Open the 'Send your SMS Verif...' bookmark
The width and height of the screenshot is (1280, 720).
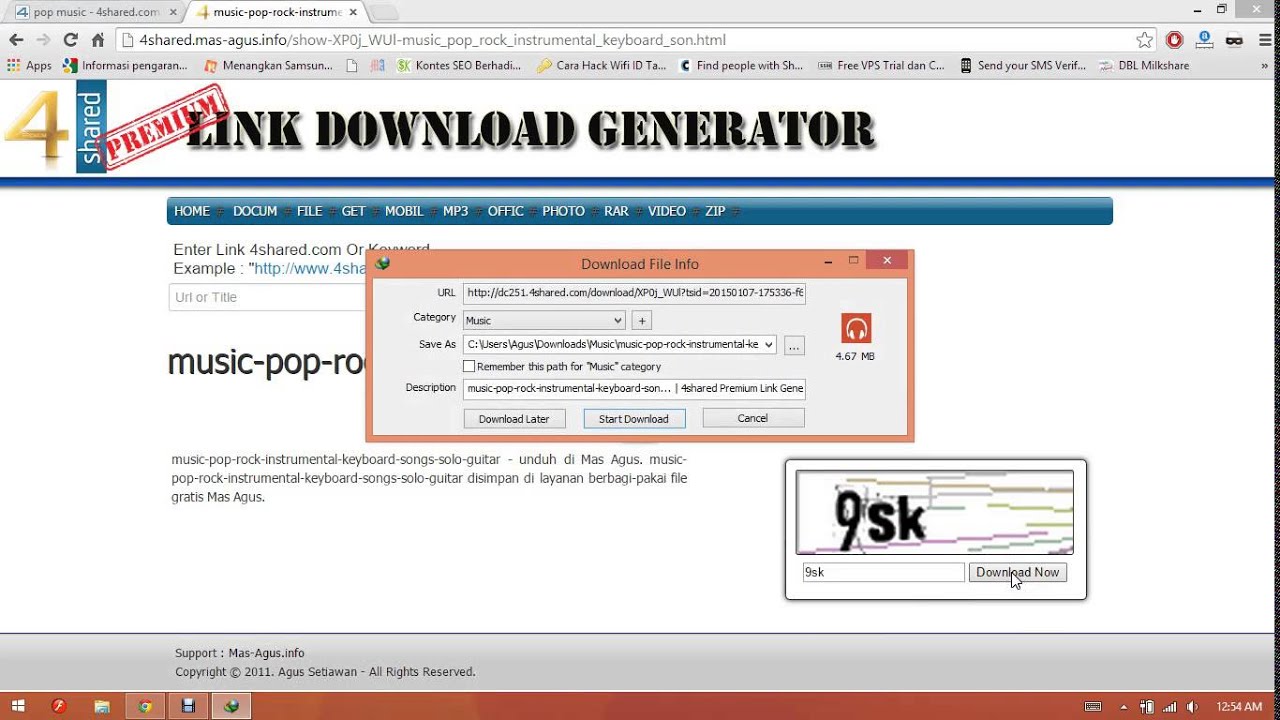point(1022,66)
